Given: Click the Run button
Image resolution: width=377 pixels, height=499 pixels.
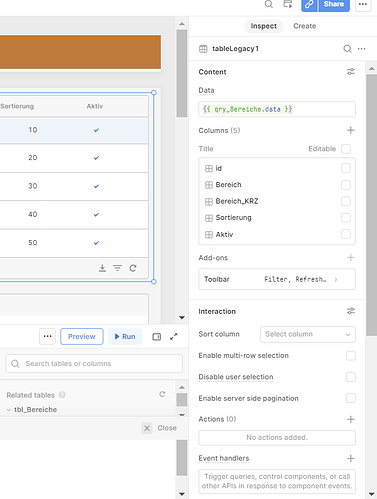Looking at the screenshot, I should coord(125,337).
